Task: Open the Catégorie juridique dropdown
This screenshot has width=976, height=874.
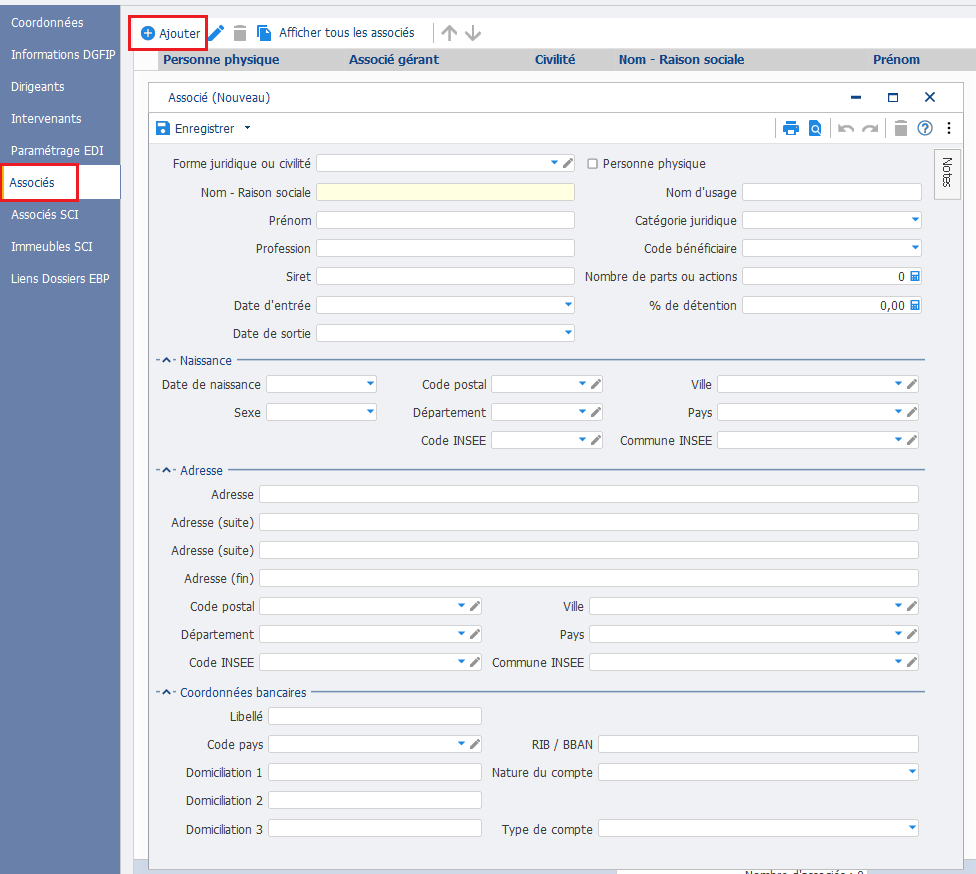Action: pyautogui.click(x=915, y=220)
